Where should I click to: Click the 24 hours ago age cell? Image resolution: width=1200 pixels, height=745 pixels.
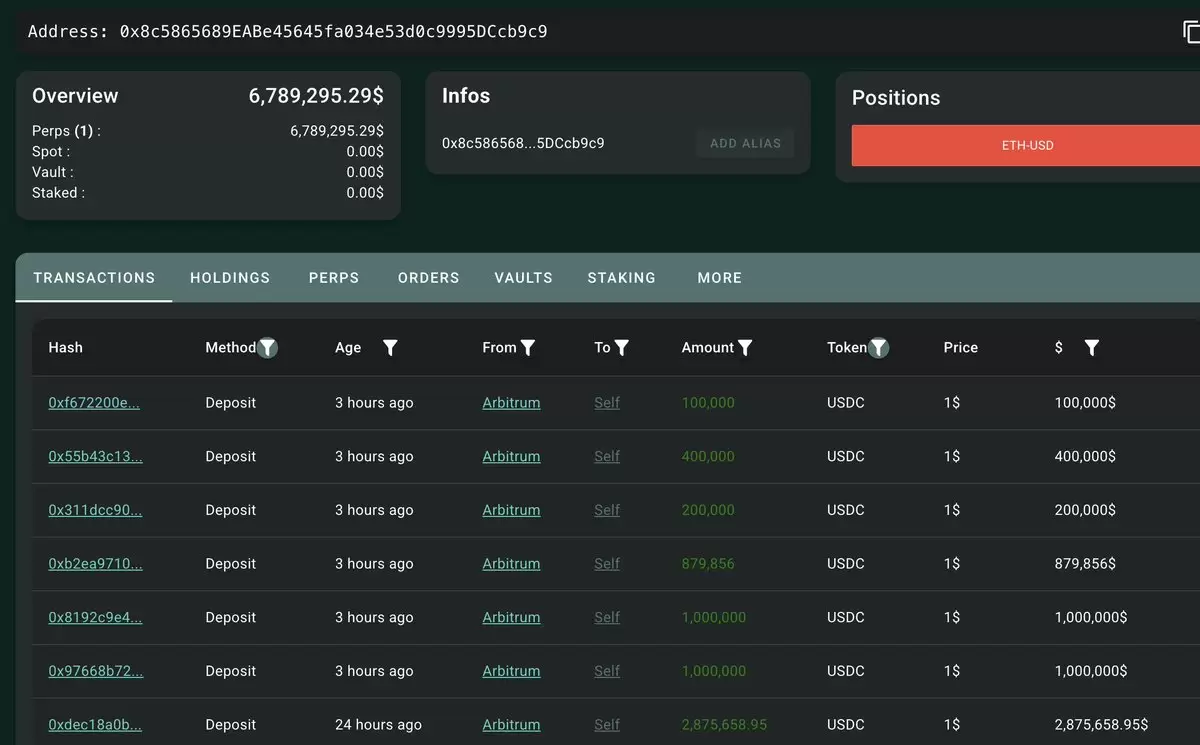(x=378, y=725)
